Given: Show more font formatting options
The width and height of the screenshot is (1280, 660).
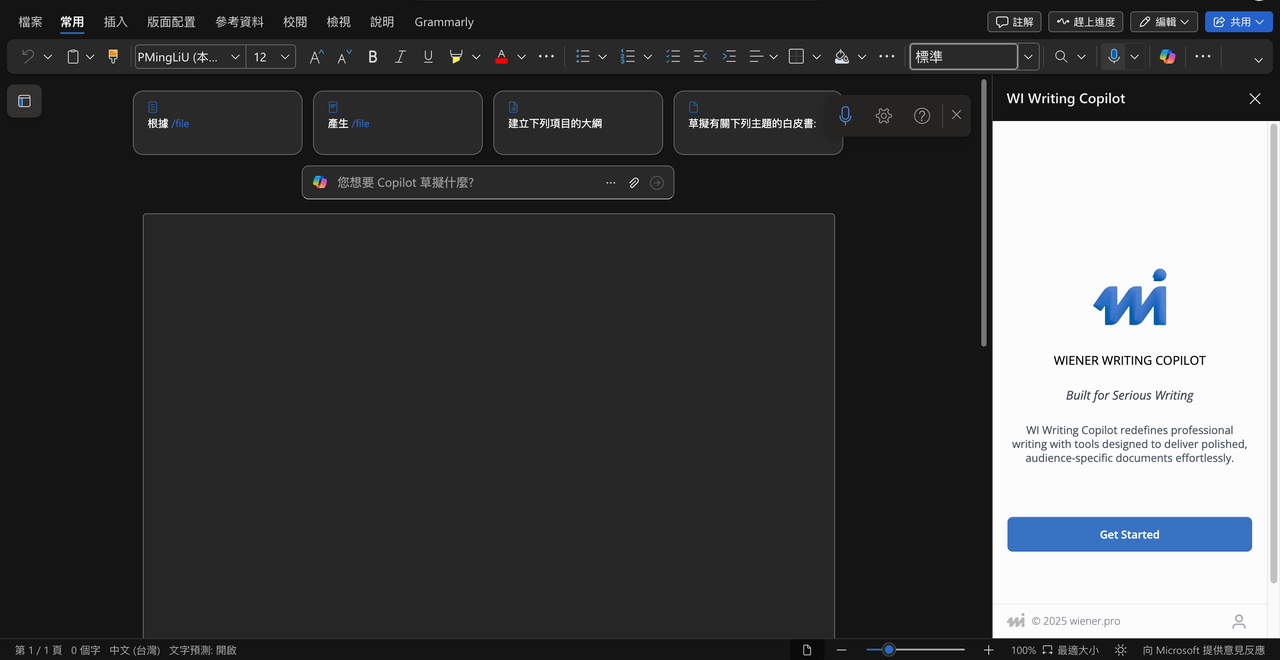Looking at the screenshot, I should (x=546, y=57).
